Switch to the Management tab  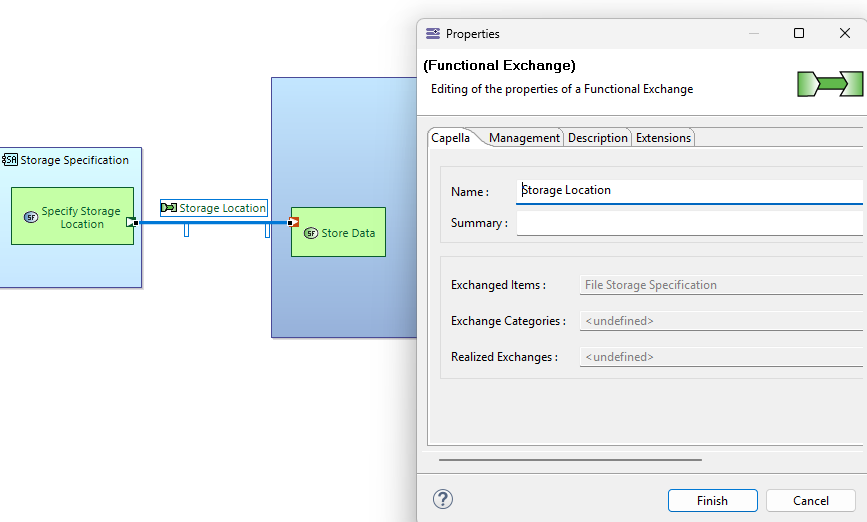[524, 138]
